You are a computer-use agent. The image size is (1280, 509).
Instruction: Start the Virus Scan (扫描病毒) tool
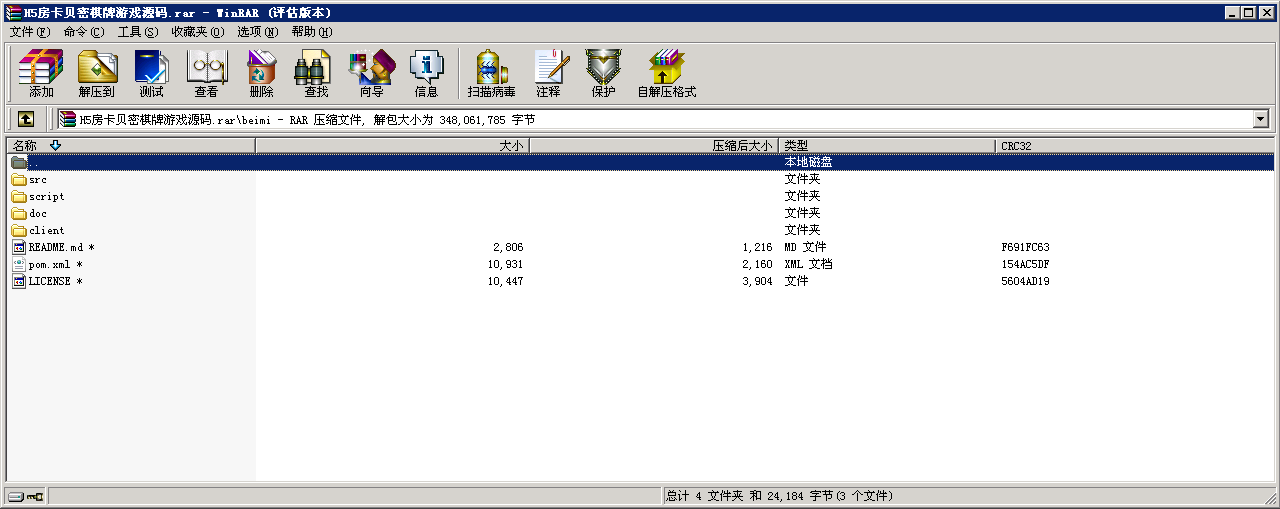[x=491, y=74]
